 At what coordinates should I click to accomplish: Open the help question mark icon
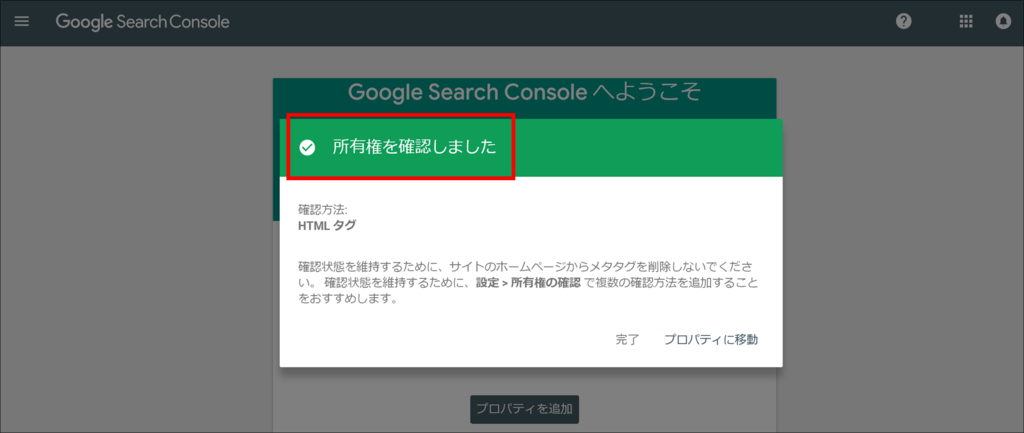(904, 22)
